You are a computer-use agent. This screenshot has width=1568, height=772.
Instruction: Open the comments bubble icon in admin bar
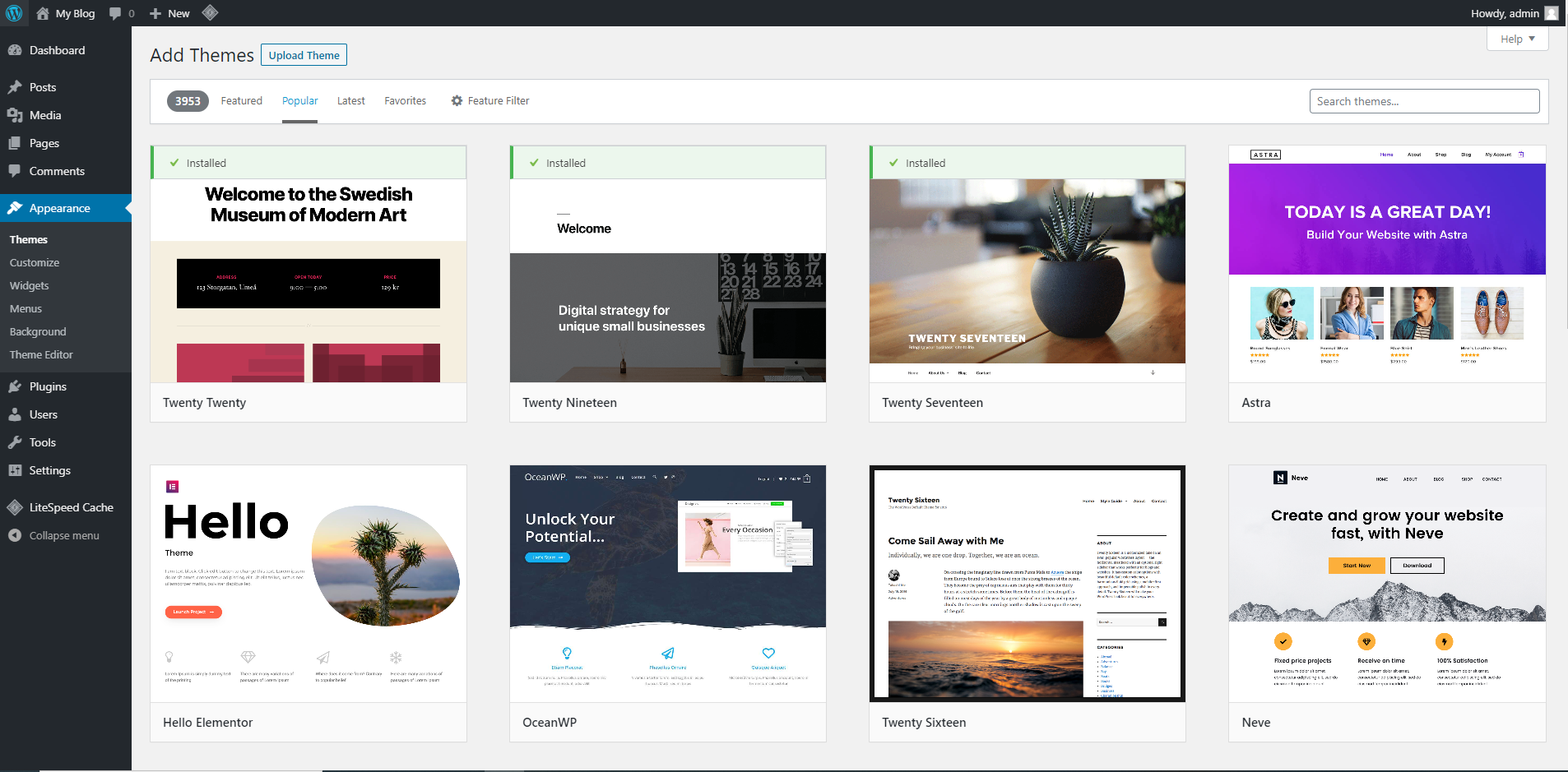click(116, 13)
